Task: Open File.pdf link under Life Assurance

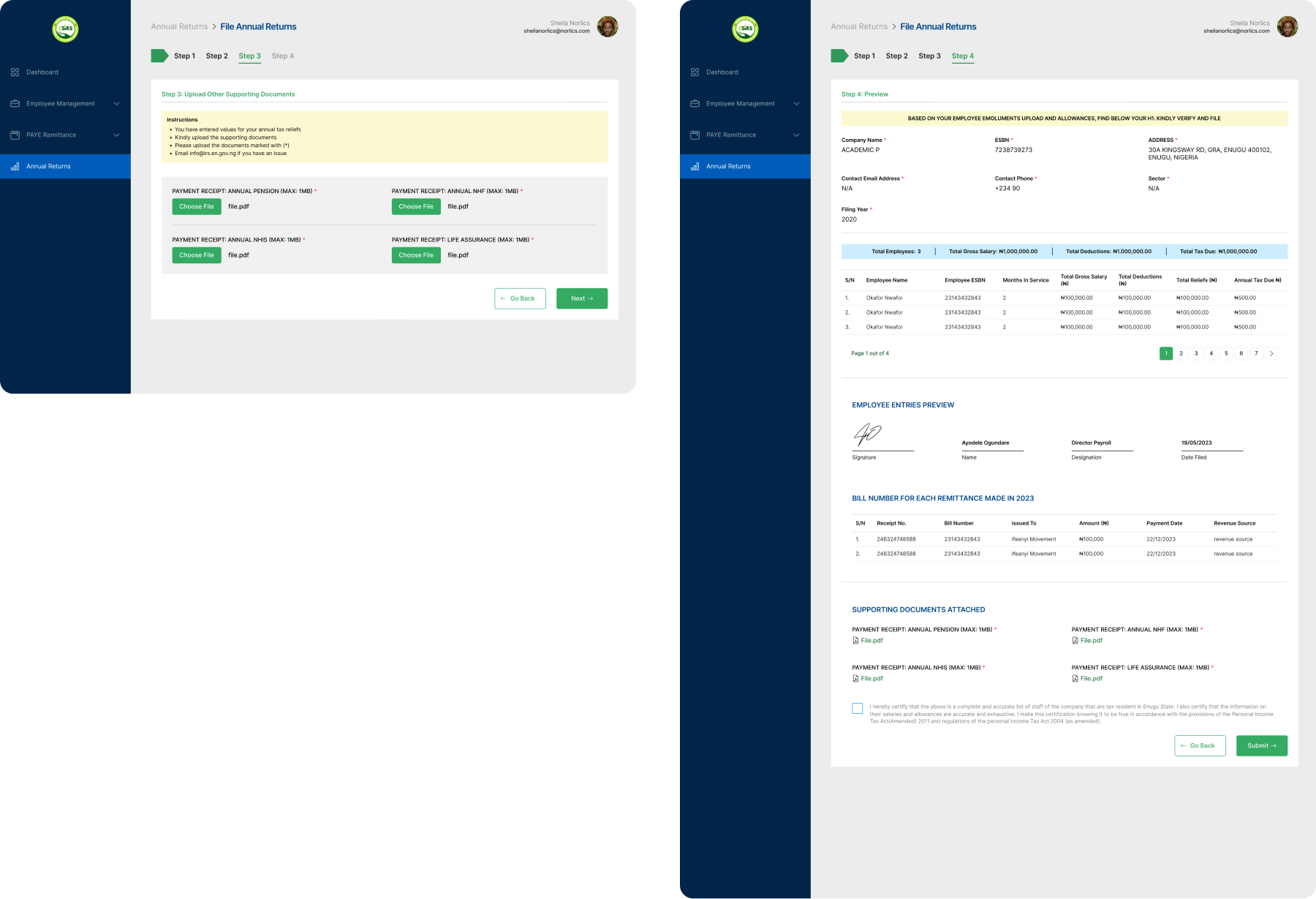Action: [x=1091, y=679]
